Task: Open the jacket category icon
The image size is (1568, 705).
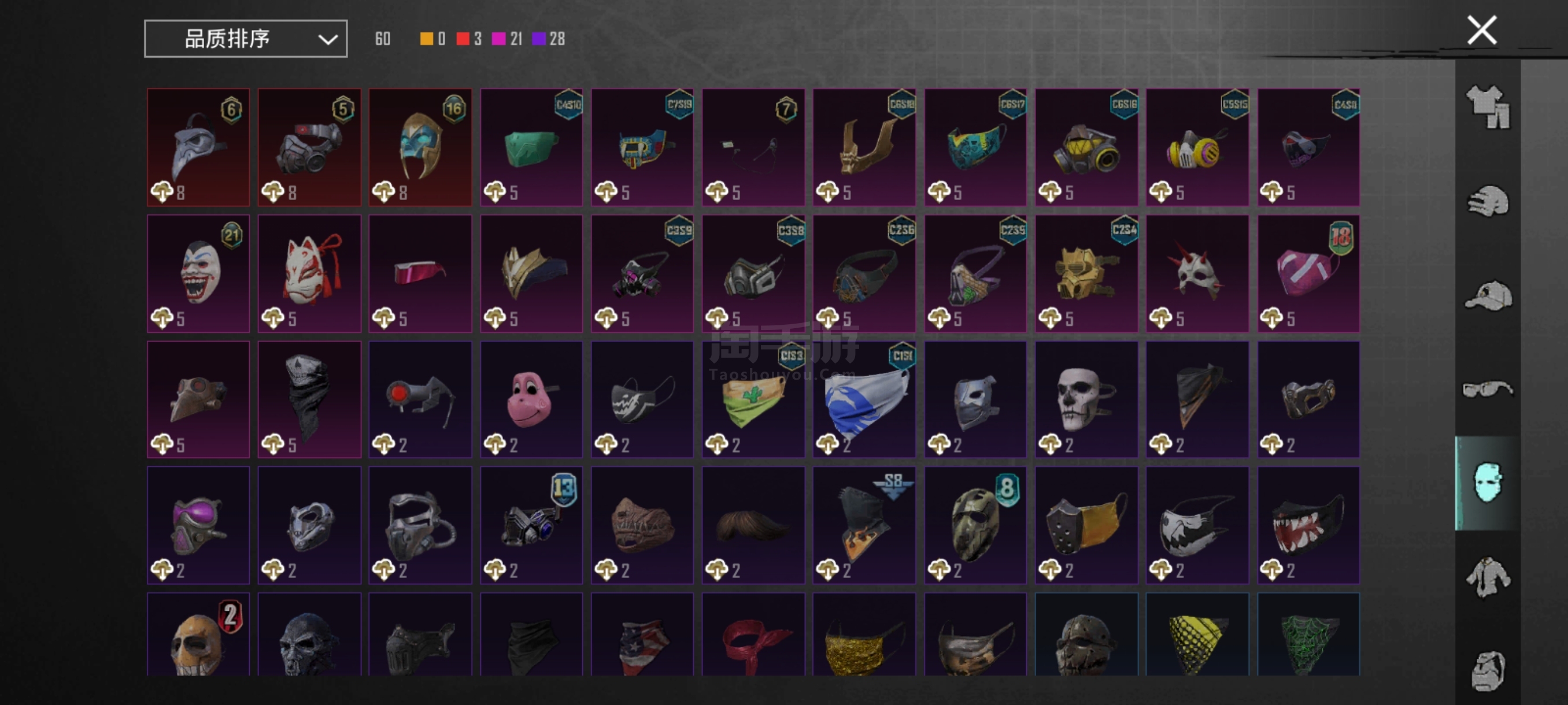Action: click(1488, 577)
